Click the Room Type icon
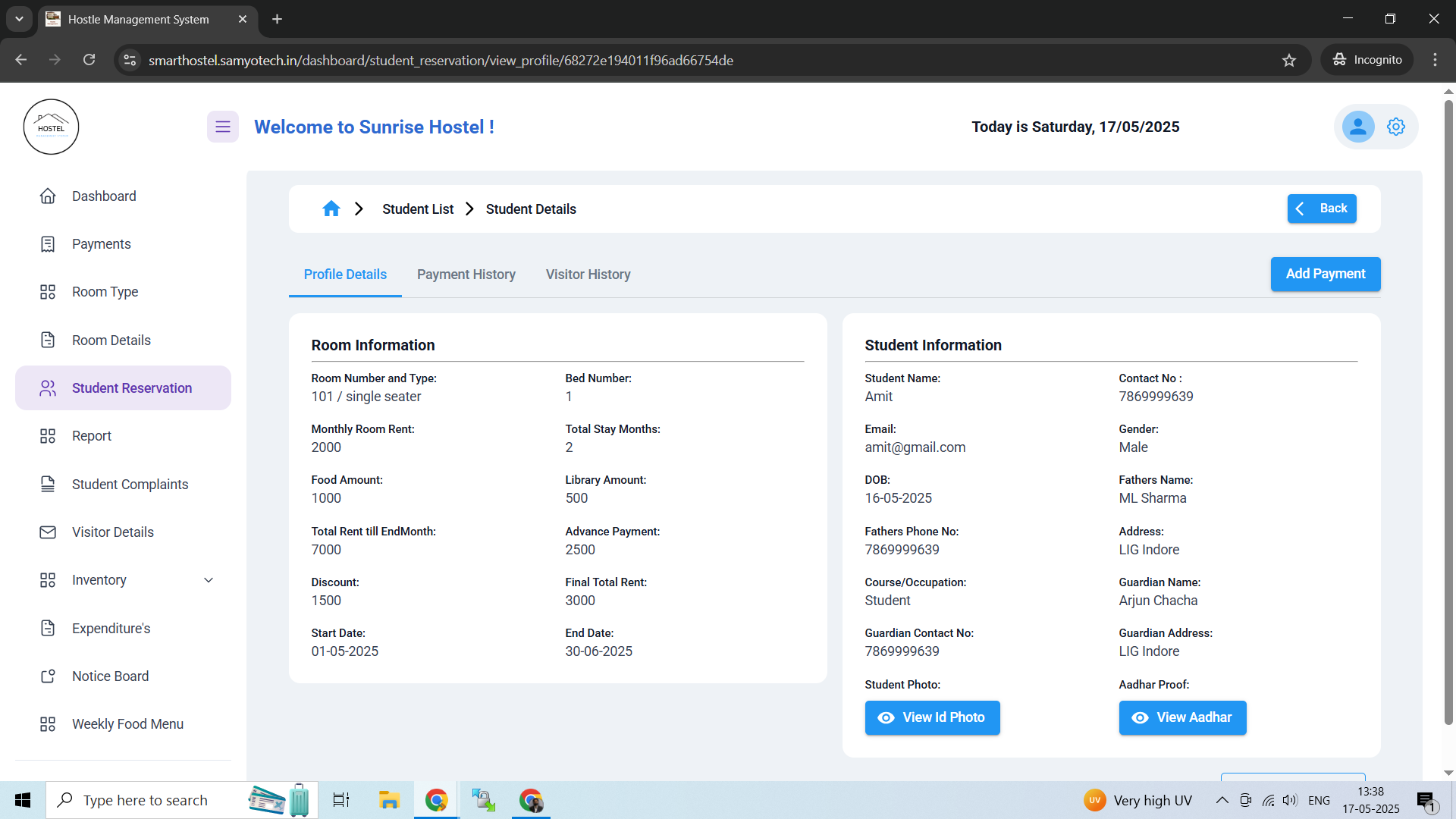Viewport: 1456px width, 819px height. tap(48, 291)
